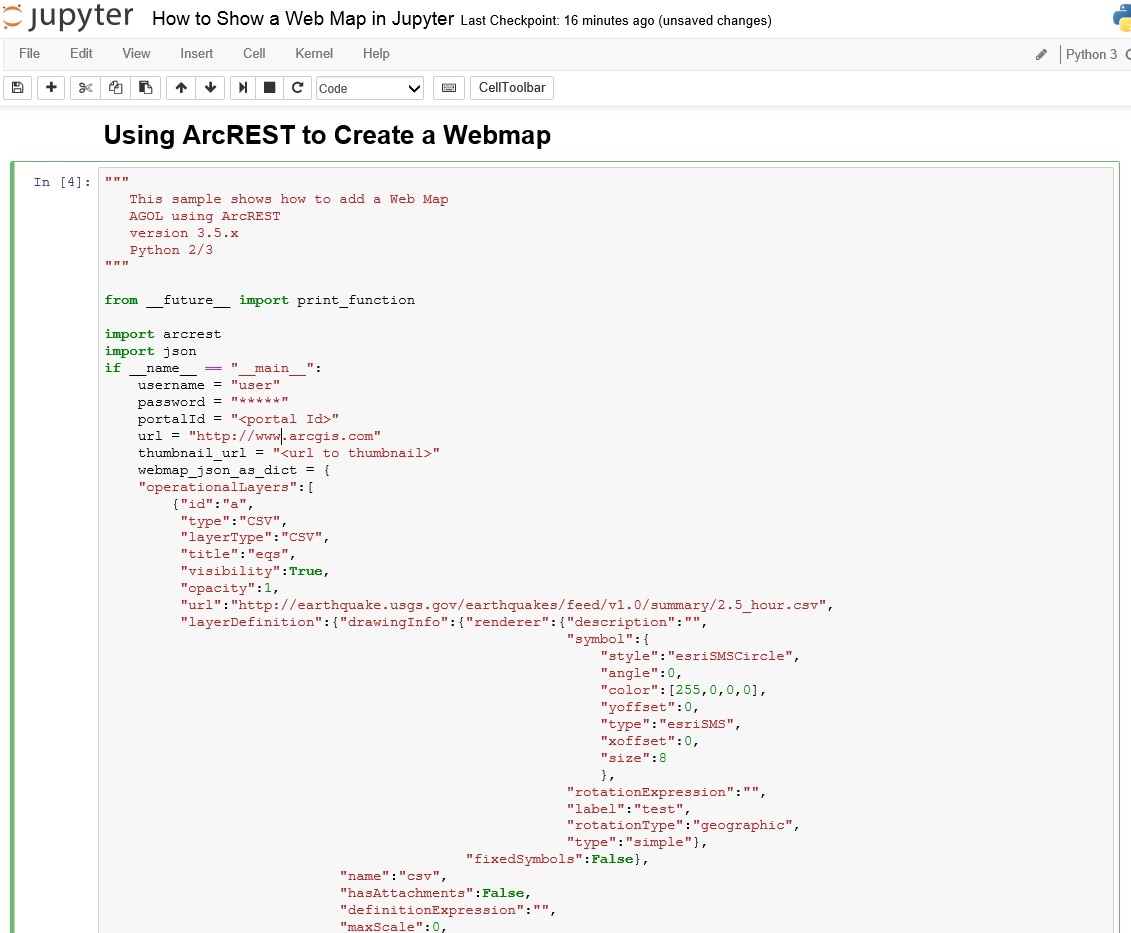Open the Insert menu
Viewport: 1131px width, 933px height.
coord(196,54)
